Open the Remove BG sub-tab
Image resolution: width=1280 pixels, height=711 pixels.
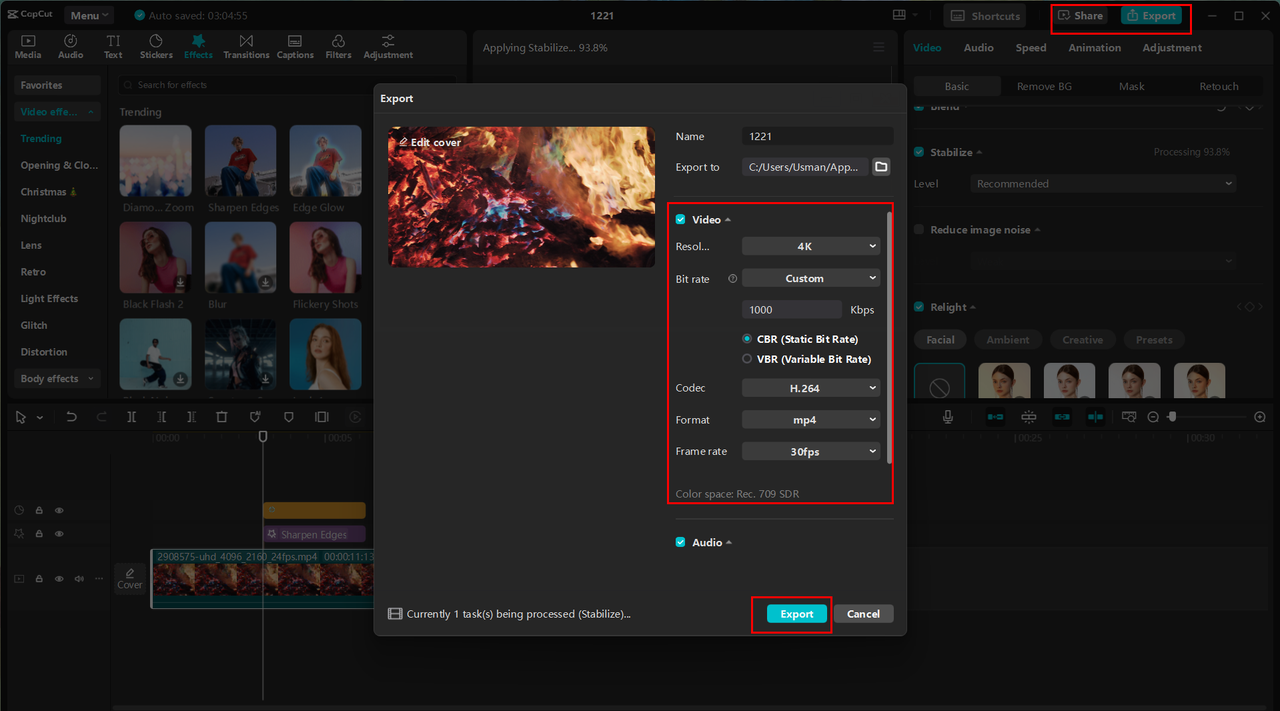pyautogui.click(x=1044, y=86)
